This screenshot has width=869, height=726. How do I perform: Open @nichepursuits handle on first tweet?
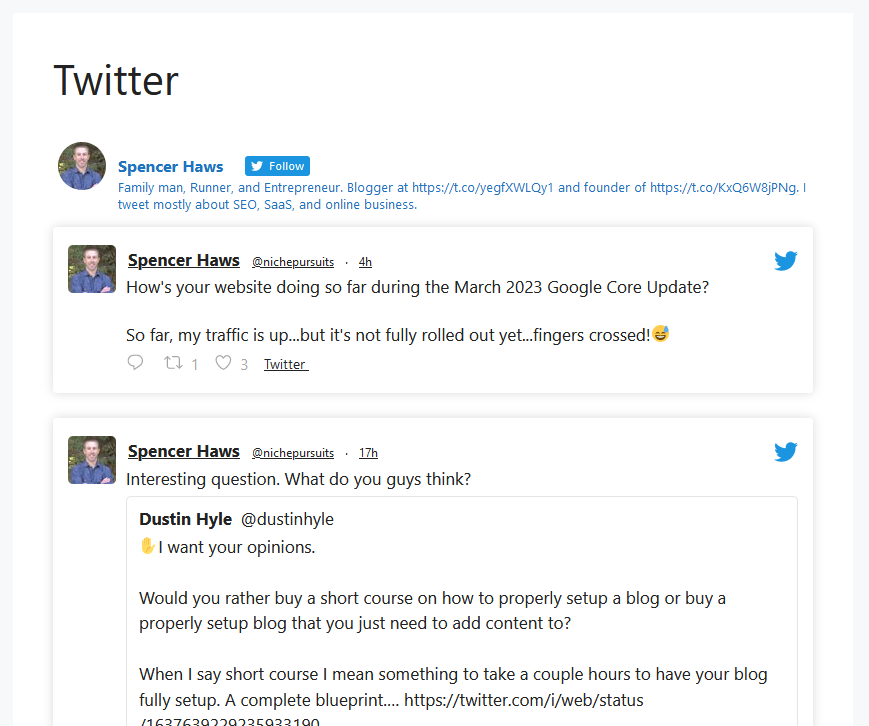point(293,262)
